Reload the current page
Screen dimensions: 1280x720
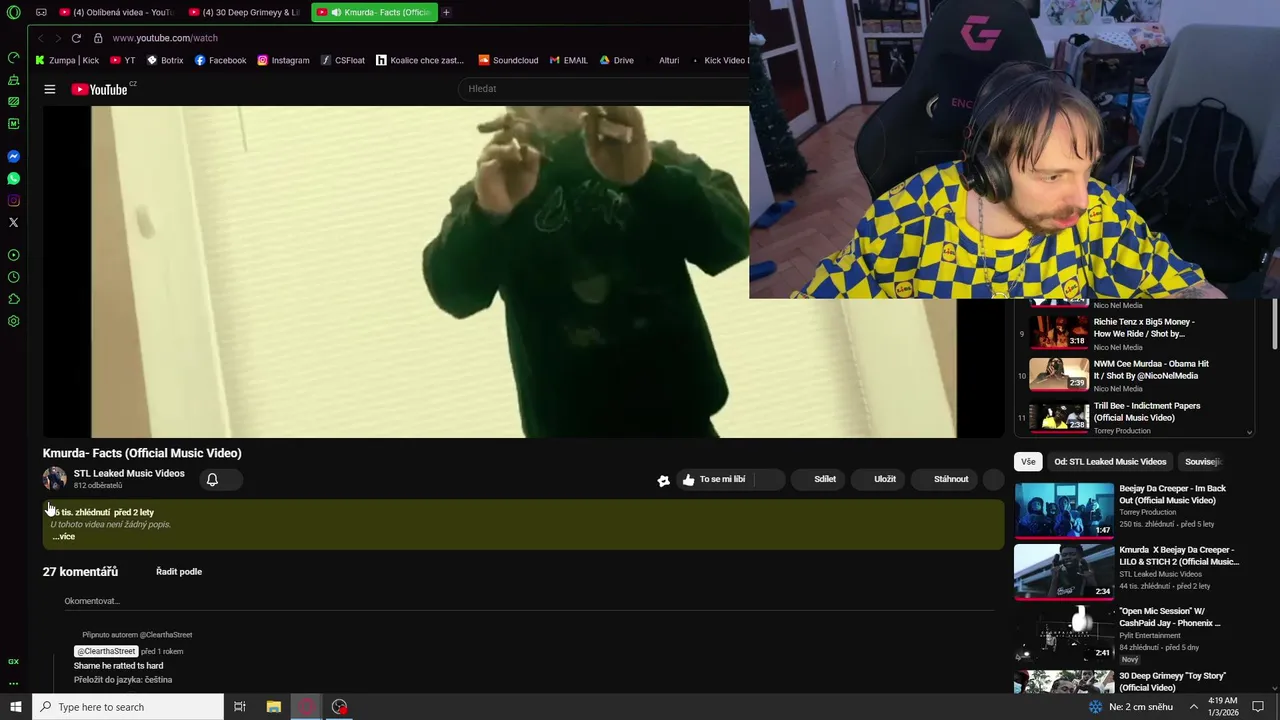(76, 38)
